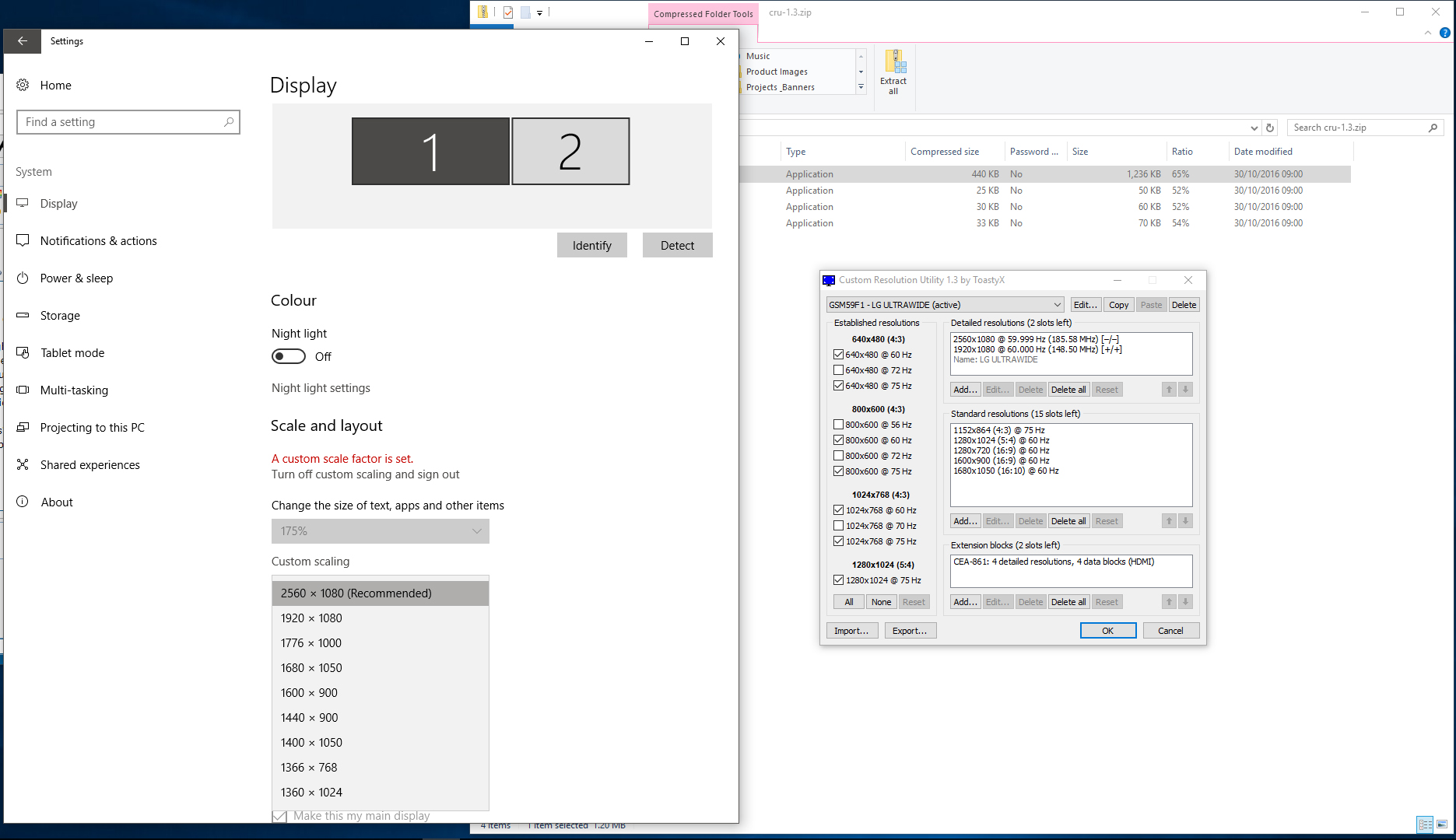The height and width of the screenshot is (840, 1456).
Task: Open Notifications & actions settings page
Action: pyautogui.click(x=98, y=241)
